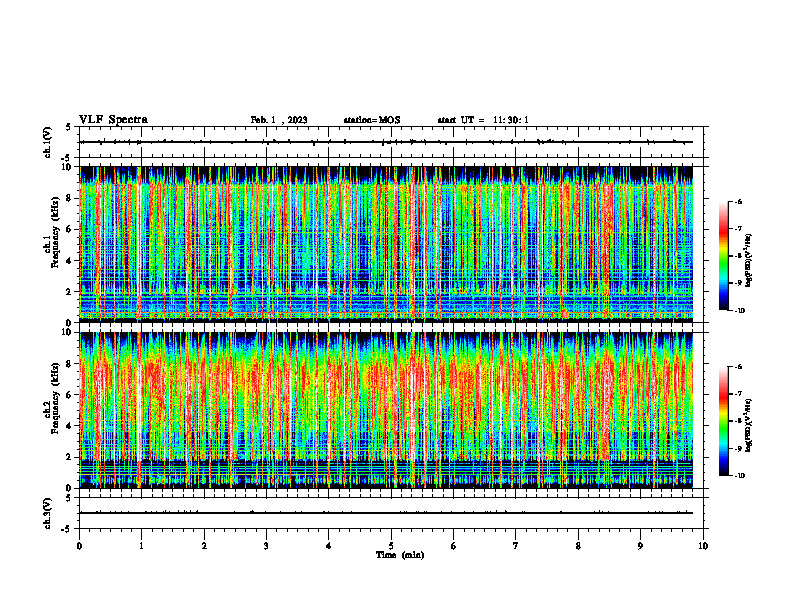
Task: Click the "-6" label on ch.1 color bar
Action: [x=738, y=202]
